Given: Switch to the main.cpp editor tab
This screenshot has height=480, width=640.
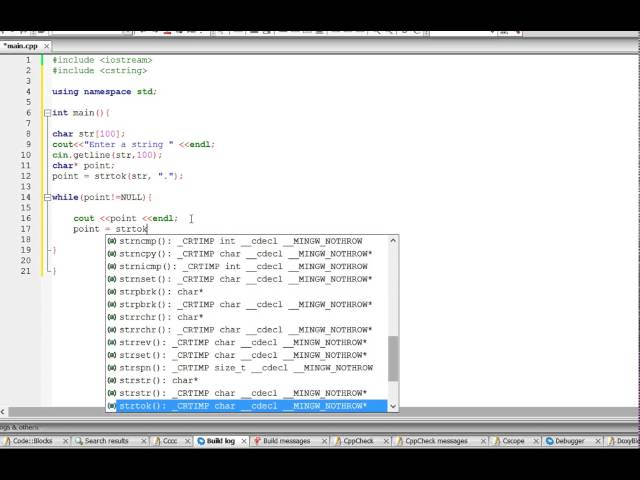Looking at the screenshot, I should (x=20, y=46).
